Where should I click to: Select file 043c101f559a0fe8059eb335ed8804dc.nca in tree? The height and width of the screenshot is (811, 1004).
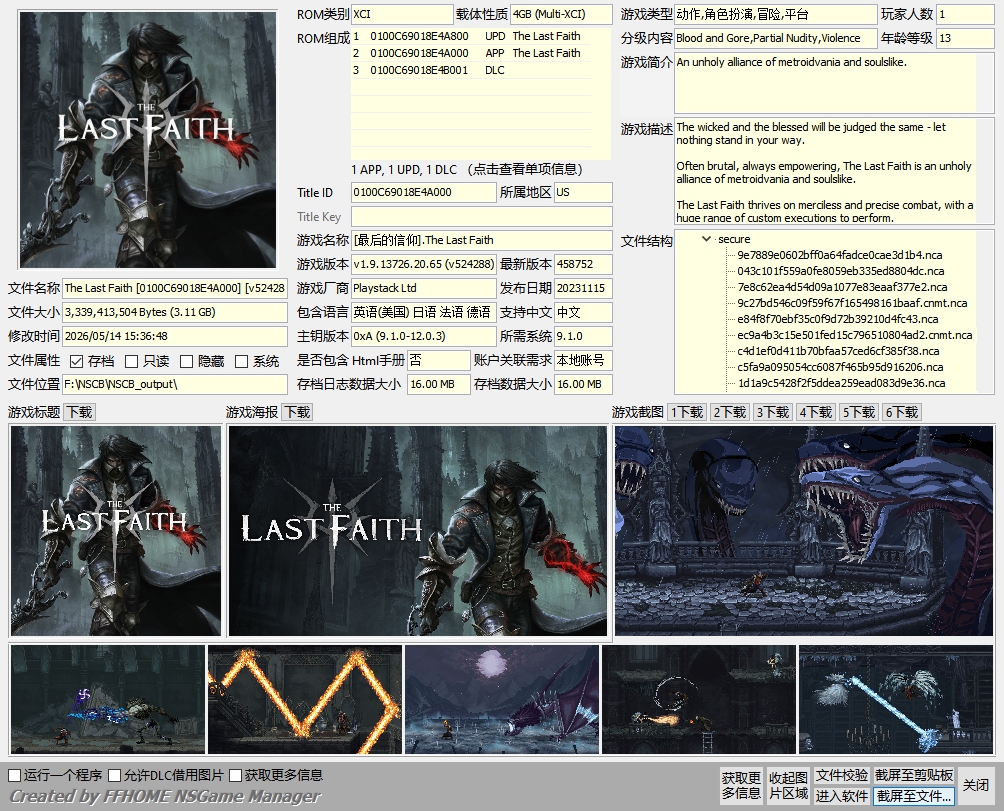(x=840, y=271)
